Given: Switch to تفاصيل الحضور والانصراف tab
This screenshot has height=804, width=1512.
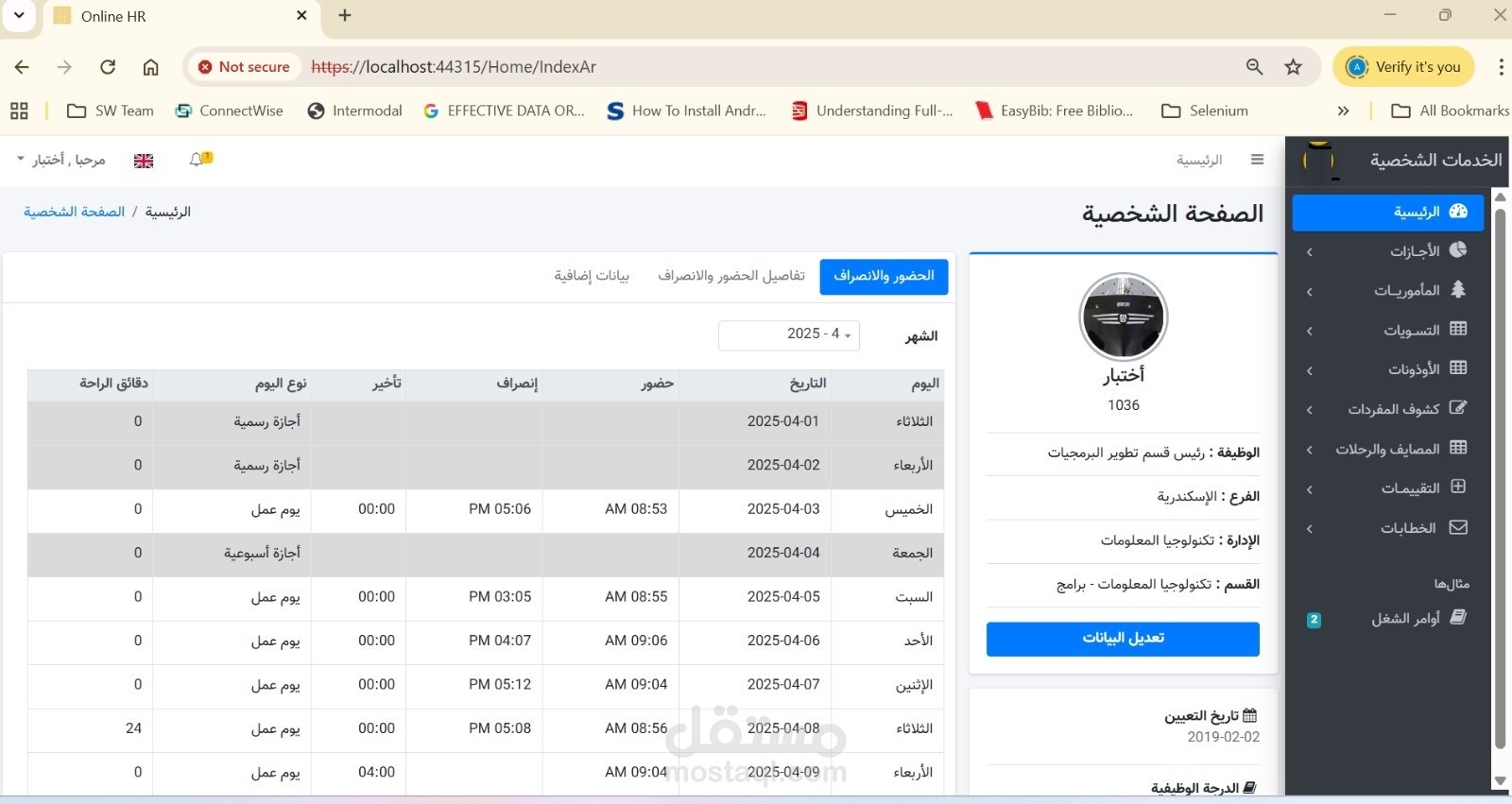Looking at the screenshot, I should (731, 276).
